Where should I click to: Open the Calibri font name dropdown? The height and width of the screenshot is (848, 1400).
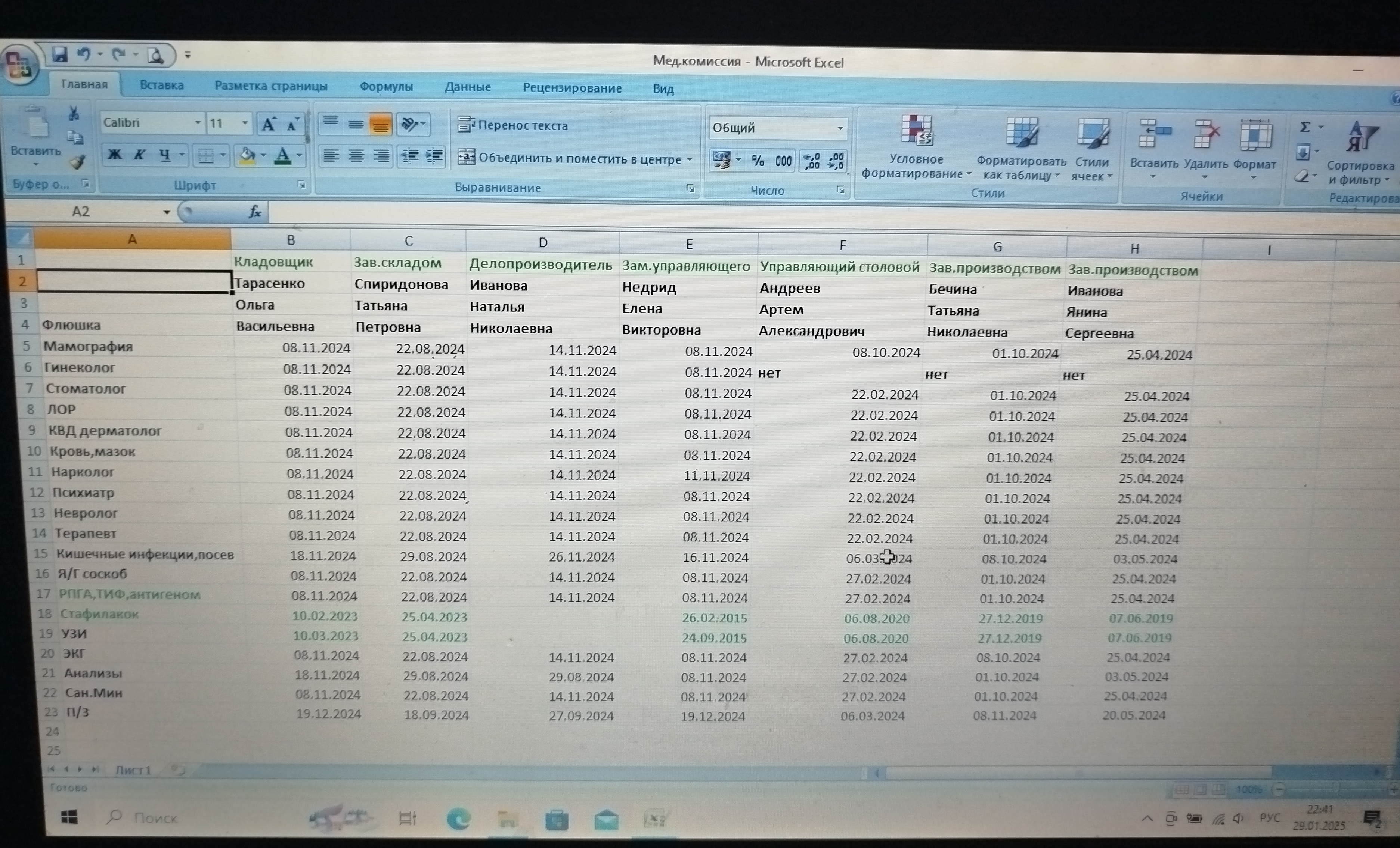(197, 123)
